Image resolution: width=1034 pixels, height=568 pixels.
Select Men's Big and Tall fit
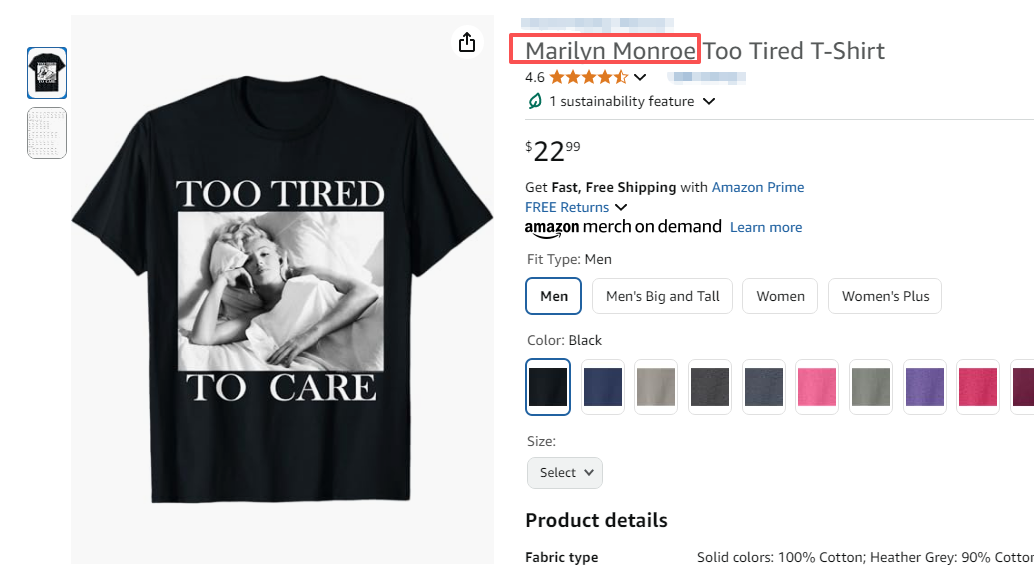click(x=663, y=296)
